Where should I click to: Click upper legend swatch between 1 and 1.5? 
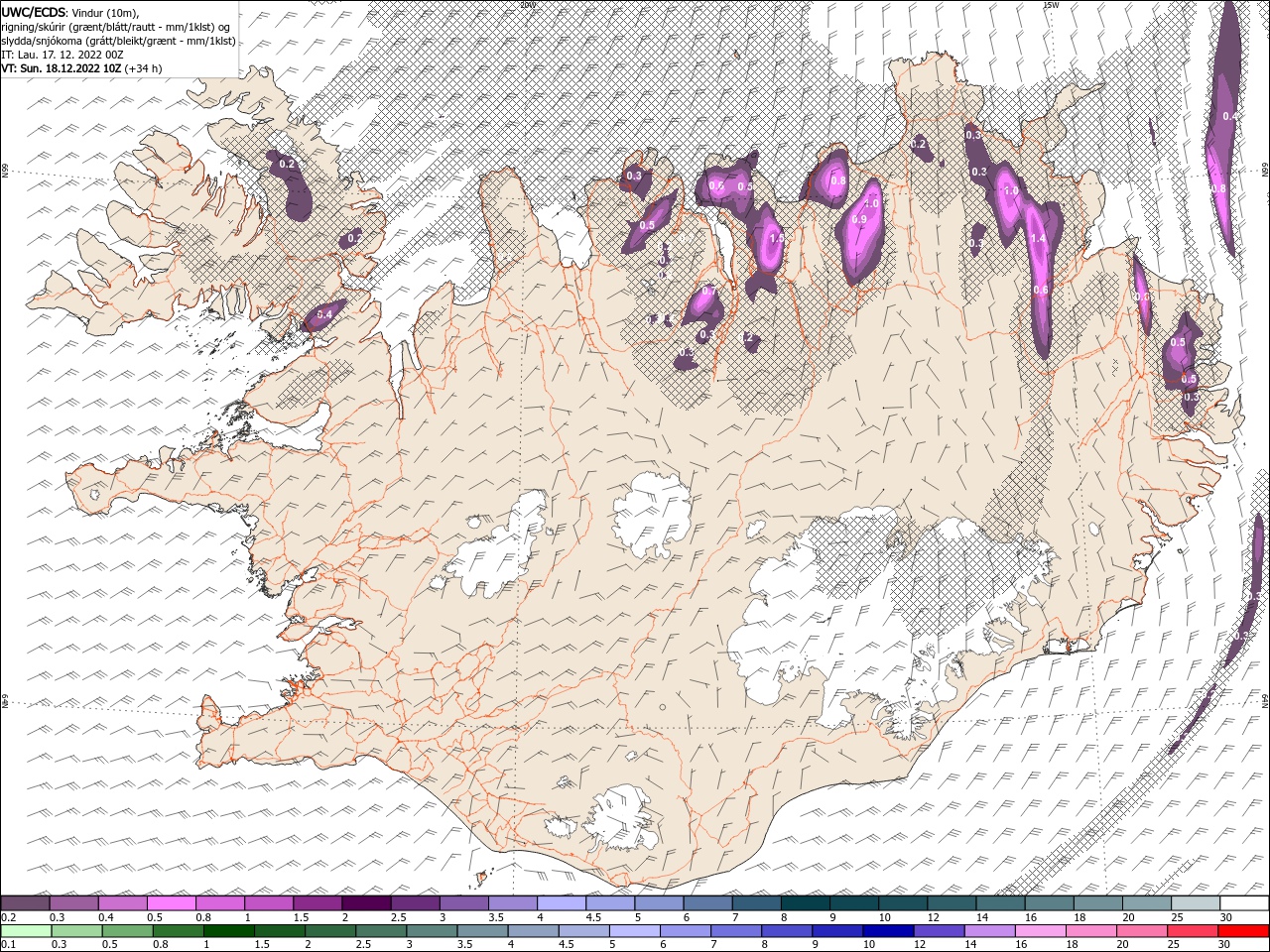[269, 903]
